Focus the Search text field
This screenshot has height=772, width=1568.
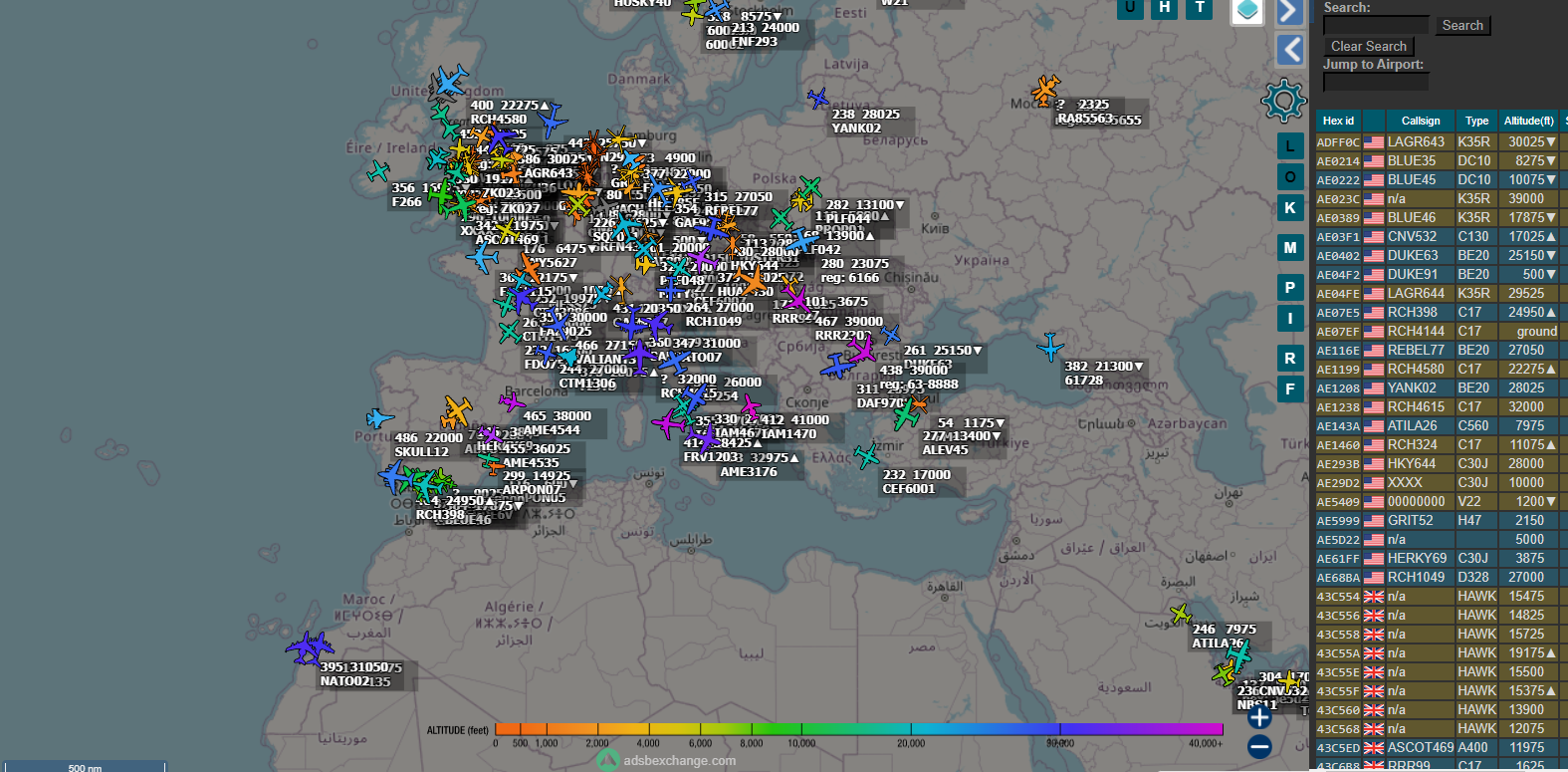tap(1376, 26)
